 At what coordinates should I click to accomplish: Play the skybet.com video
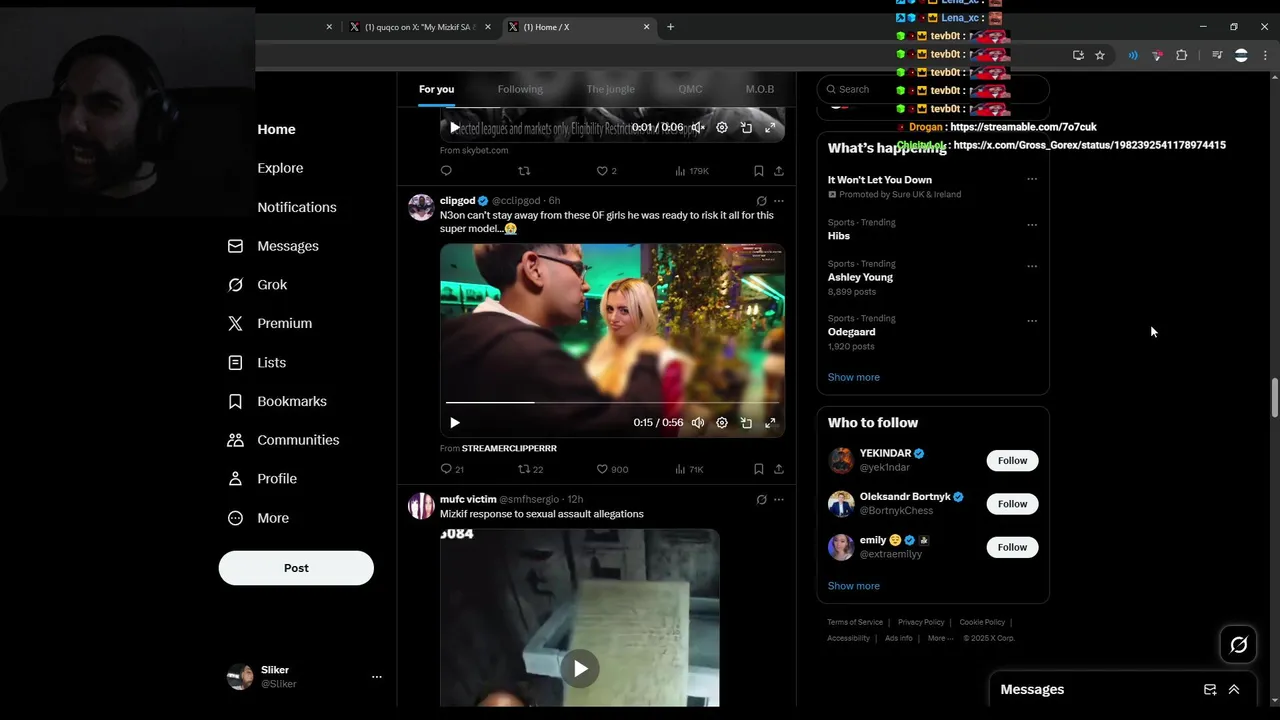(x=454, y=127)
